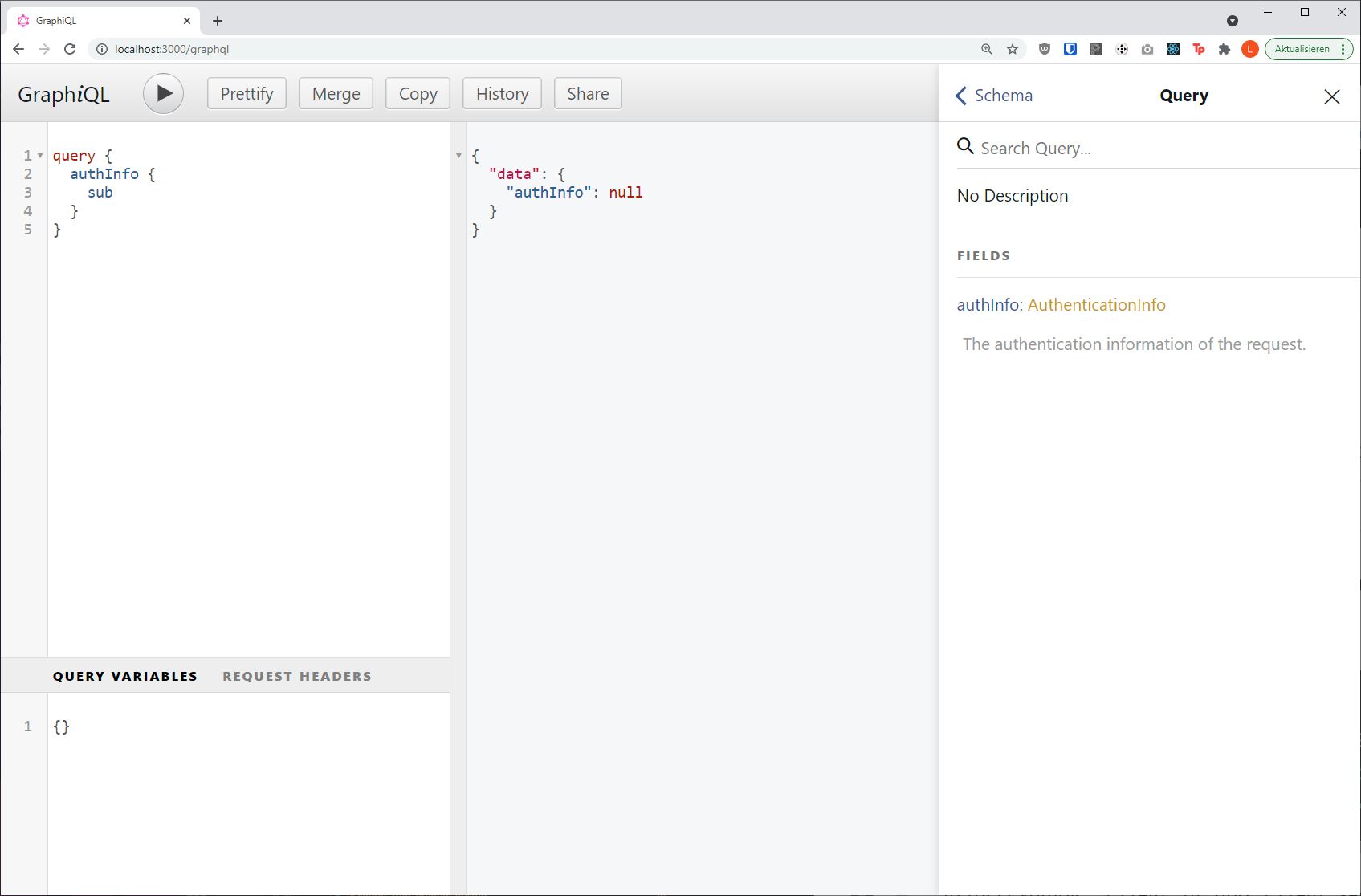The width and height of the screenshot is (1361, 896).
Task: Open the Share dialog
Action: [587, 93]
